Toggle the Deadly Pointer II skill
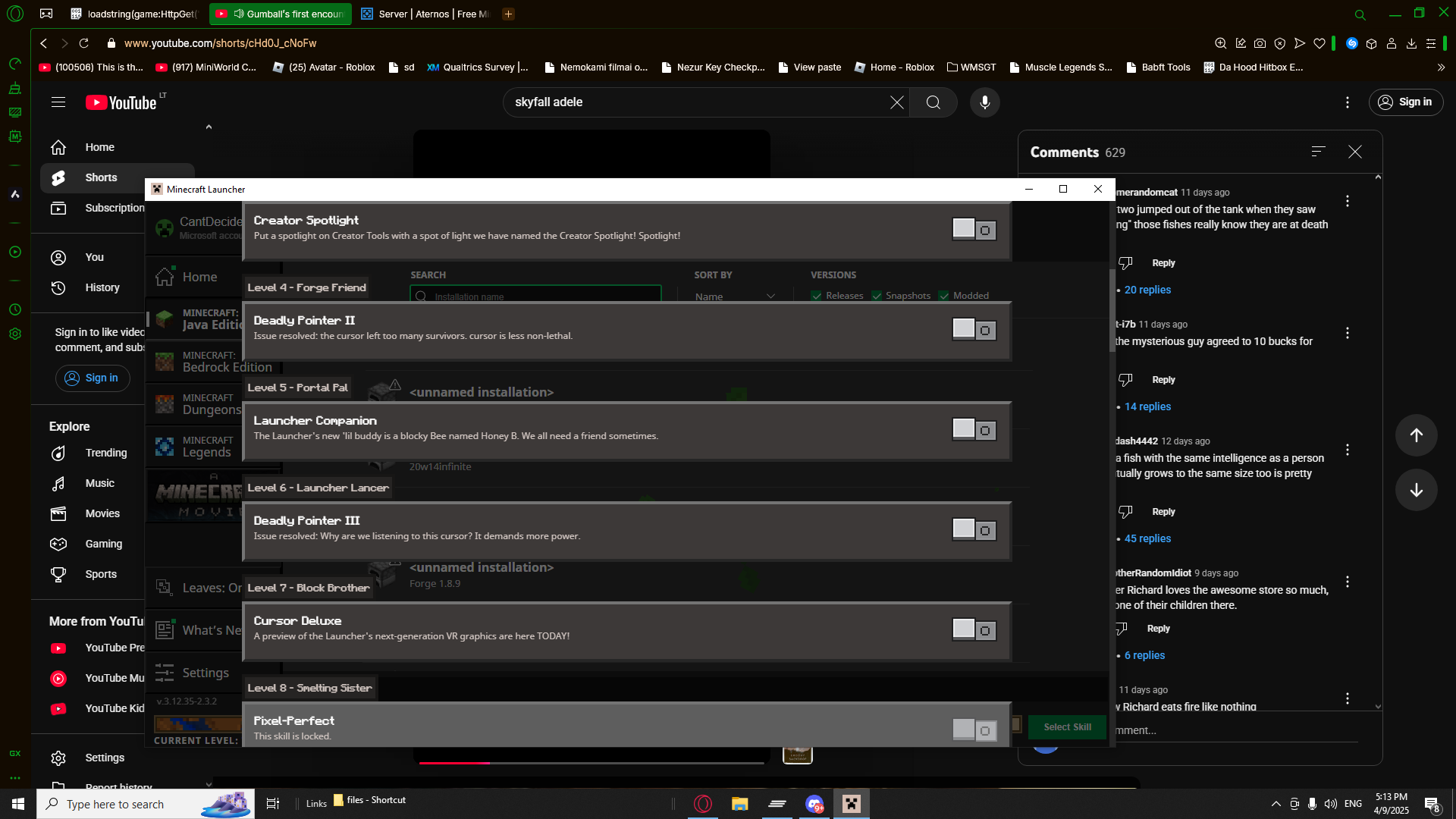The height and width of the screenshot is (819, 1456). (x=974, y=329)
